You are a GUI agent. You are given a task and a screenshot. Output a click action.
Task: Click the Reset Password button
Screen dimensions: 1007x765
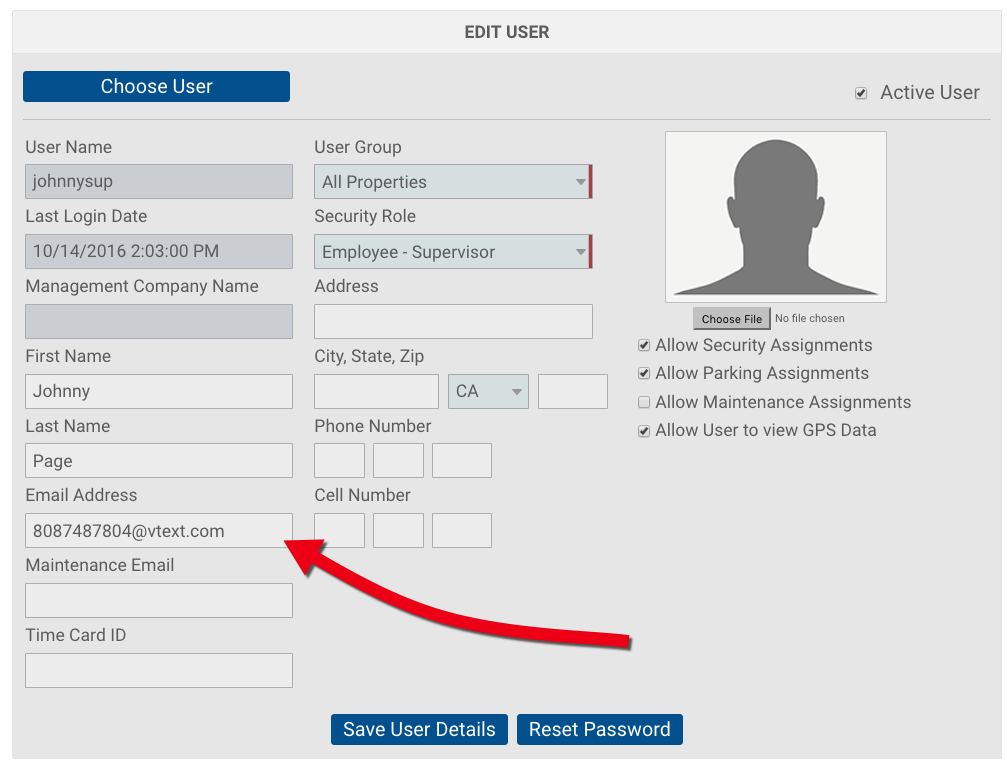tap(599, 729)
